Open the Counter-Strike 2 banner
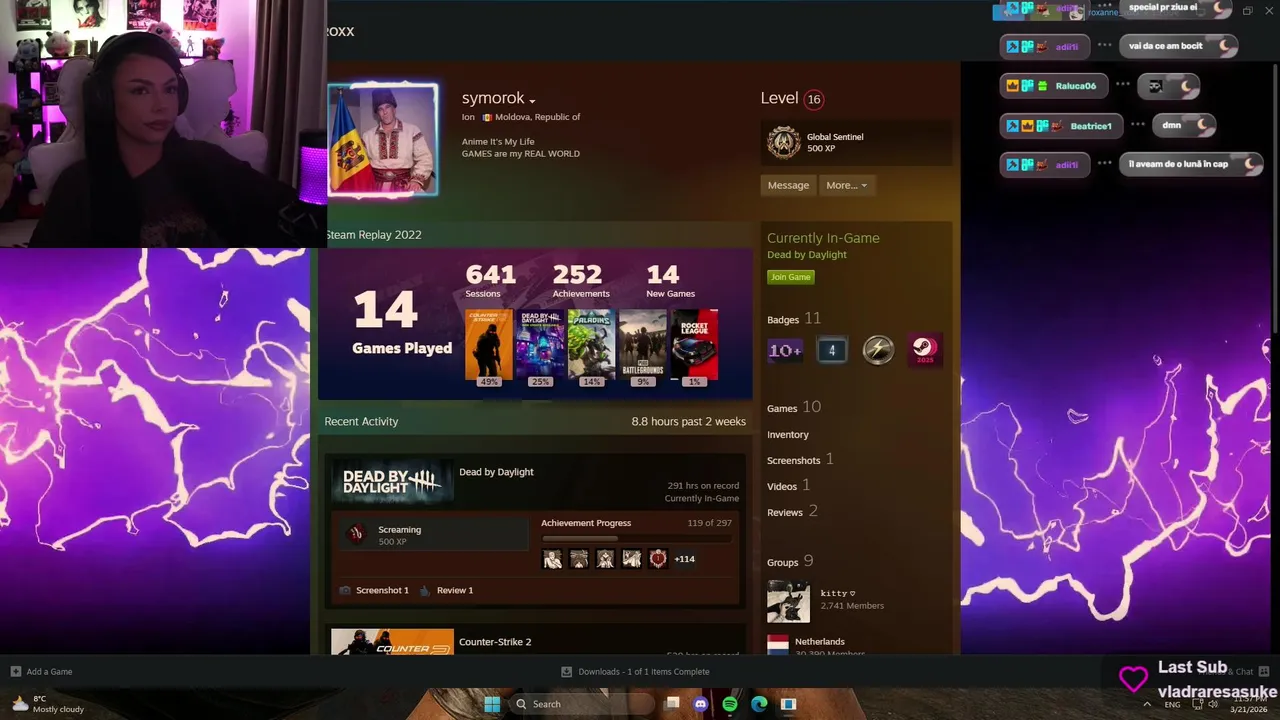This screenshot has height=720, width=1280. [x=391, y=642]
